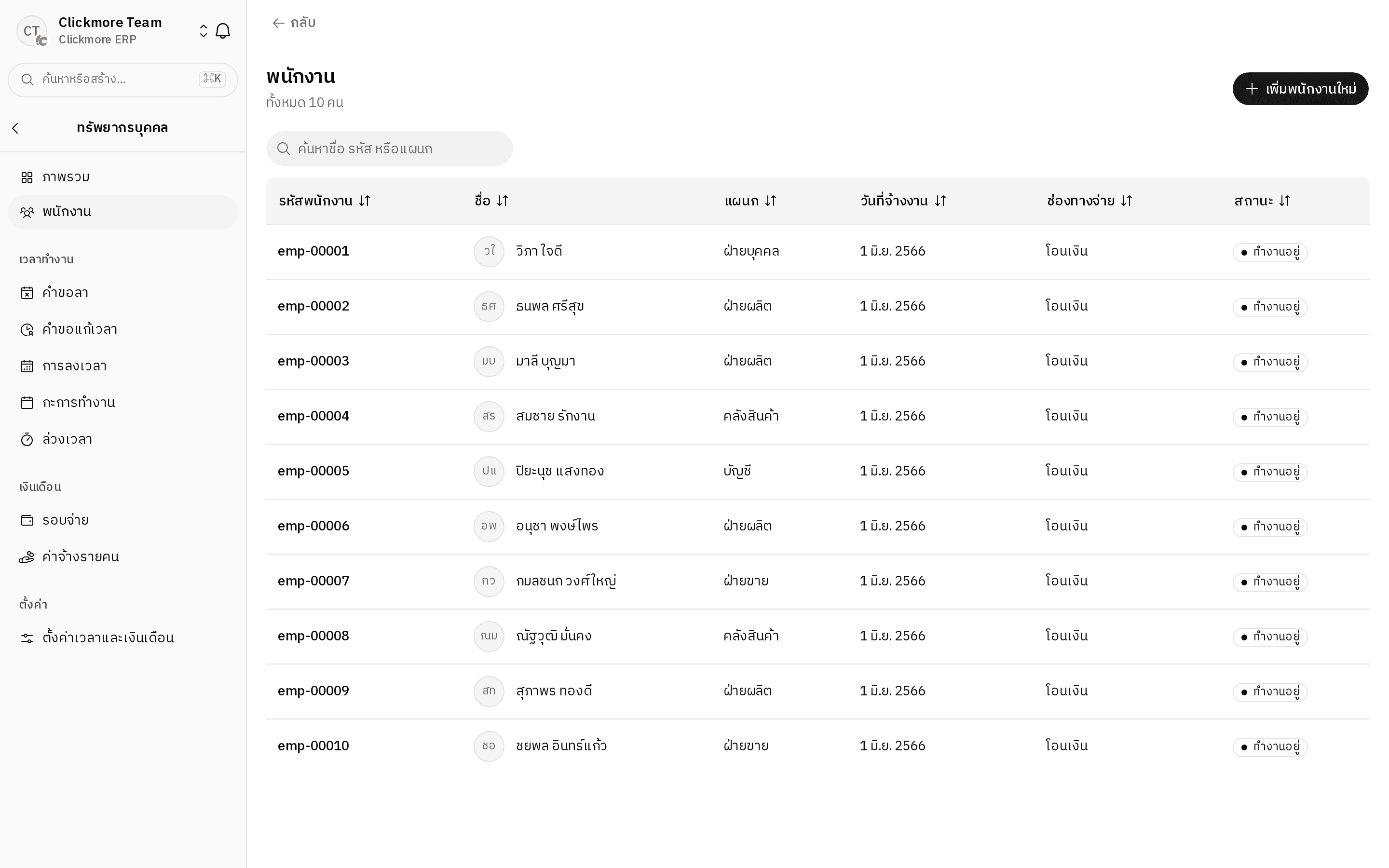Select name กมลชนก วงศ์ใหญ่
Viewport: 1389px width, 868px height.
[566, 582]
